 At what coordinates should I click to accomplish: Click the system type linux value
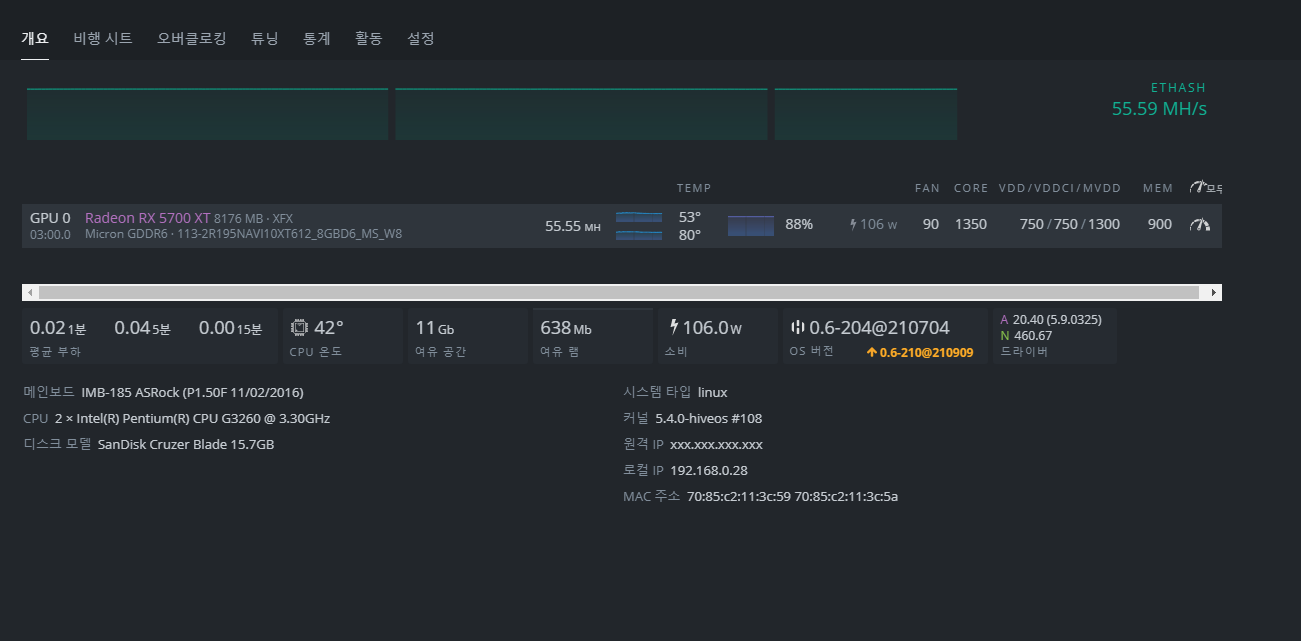[x=712, y=392]
